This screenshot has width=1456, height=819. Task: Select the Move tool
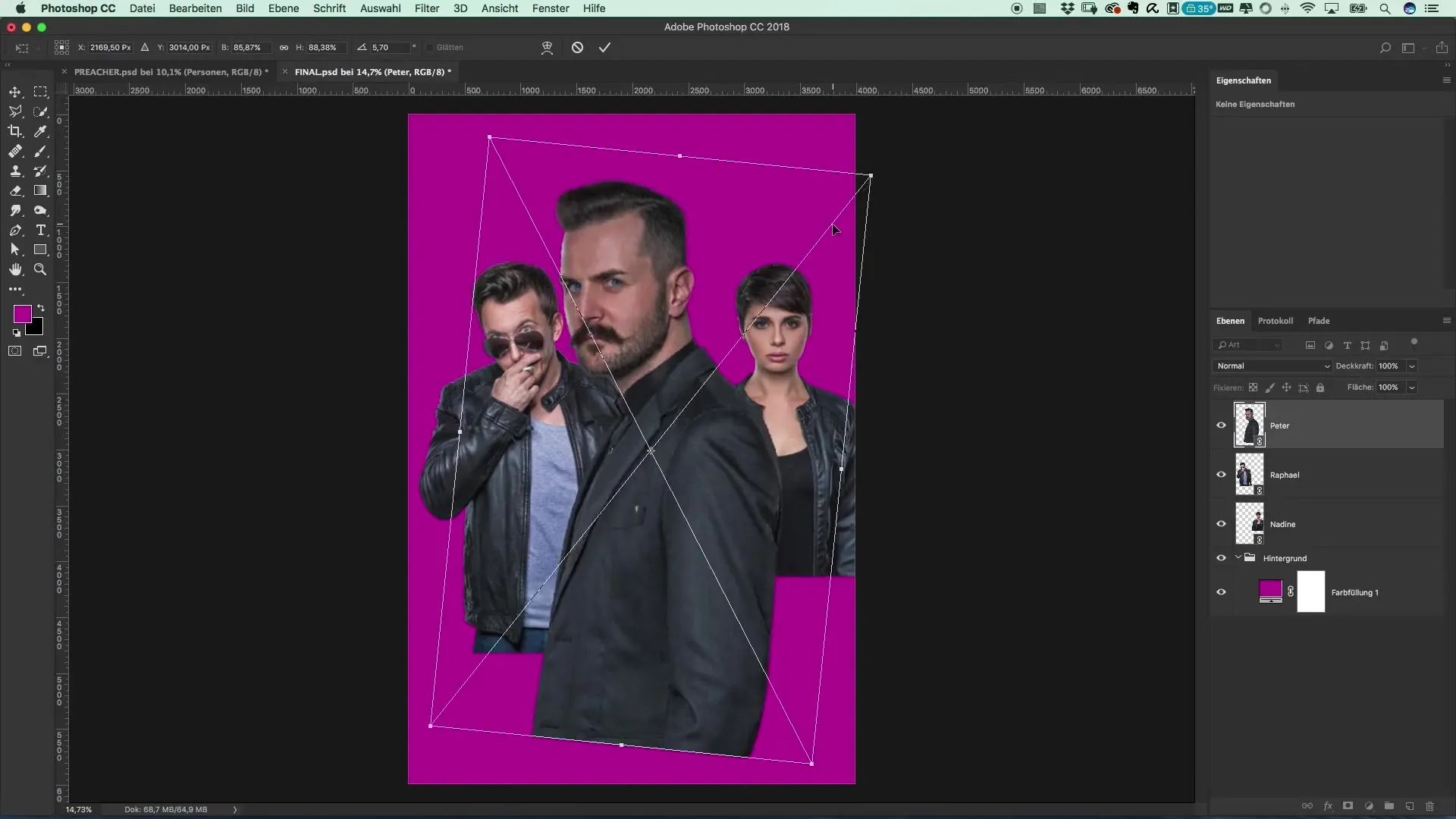pyautogui.click(x=15, y=92)
